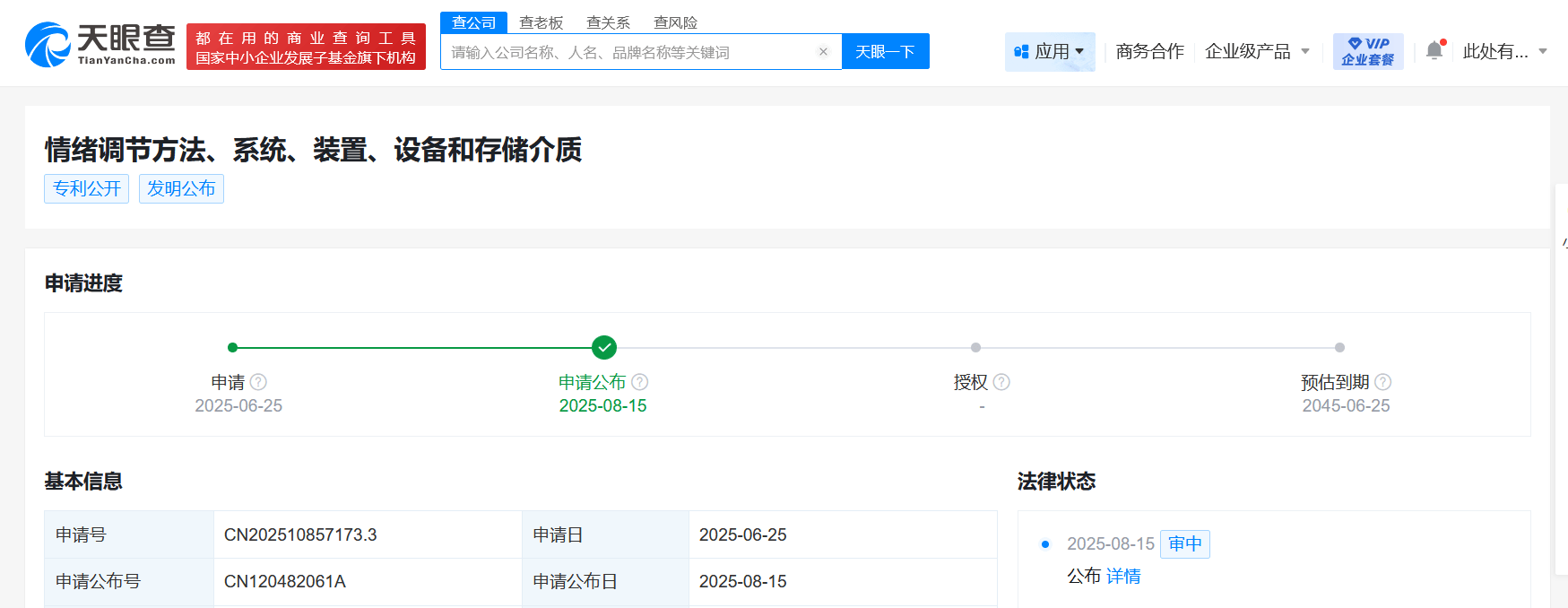Click the 商务合作 link
1568x608 pixels.
point(1149,52)
